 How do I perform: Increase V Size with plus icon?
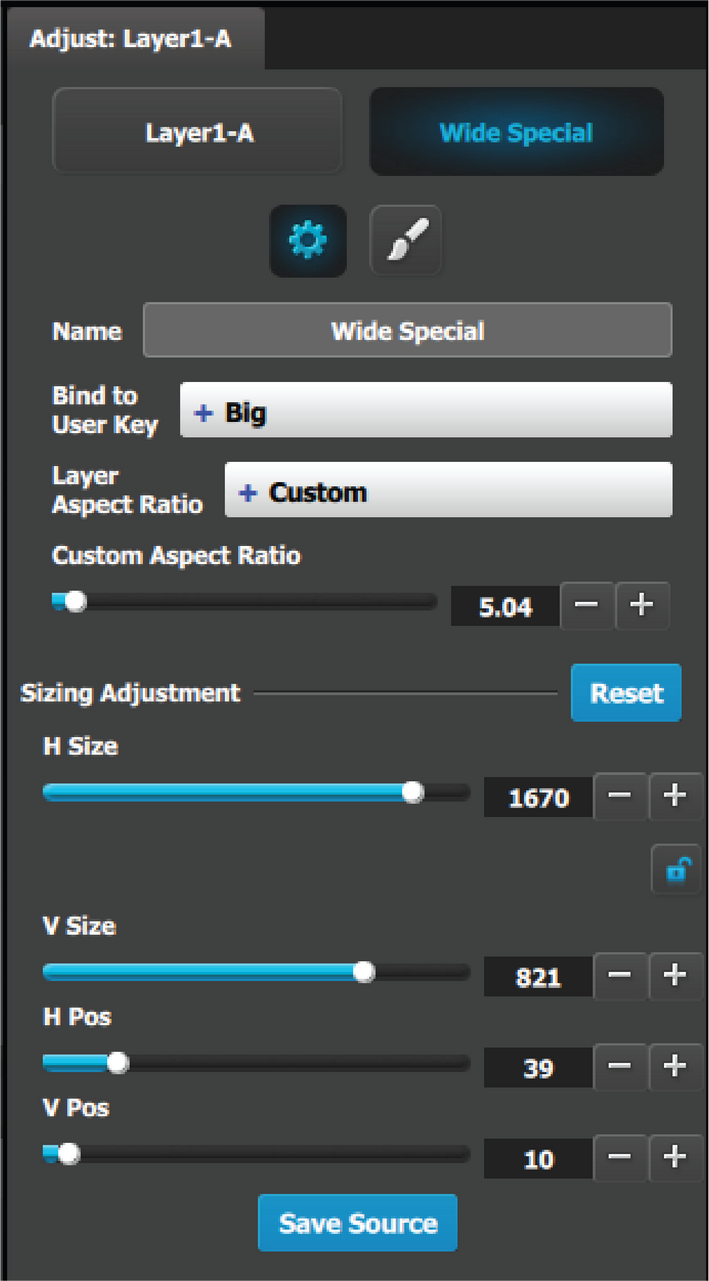tap(676, 975)
